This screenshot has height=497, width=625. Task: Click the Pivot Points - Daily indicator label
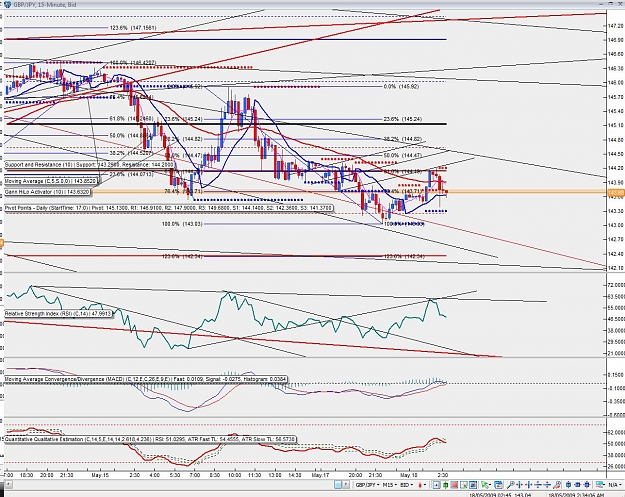pyautogui.click(x=167, y=208)
